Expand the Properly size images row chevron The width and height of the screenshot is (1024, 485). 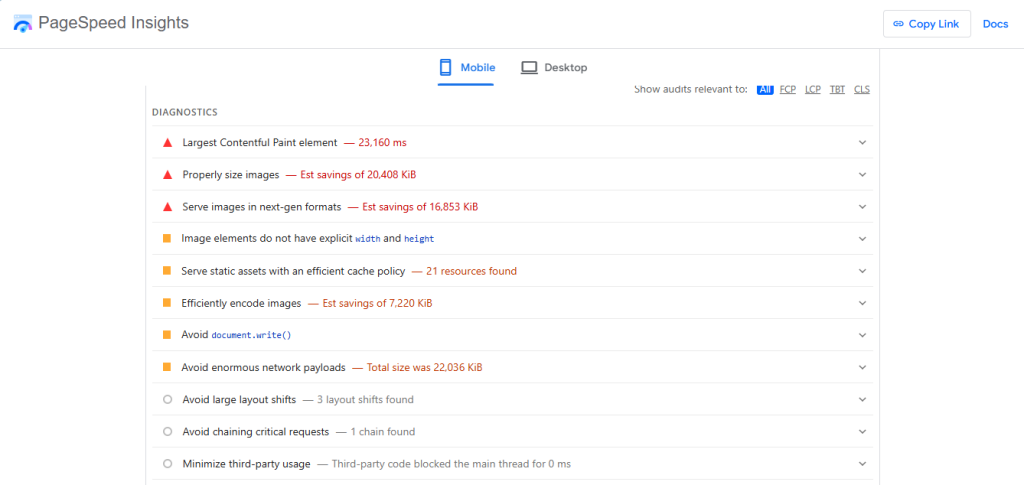(862, 174)
